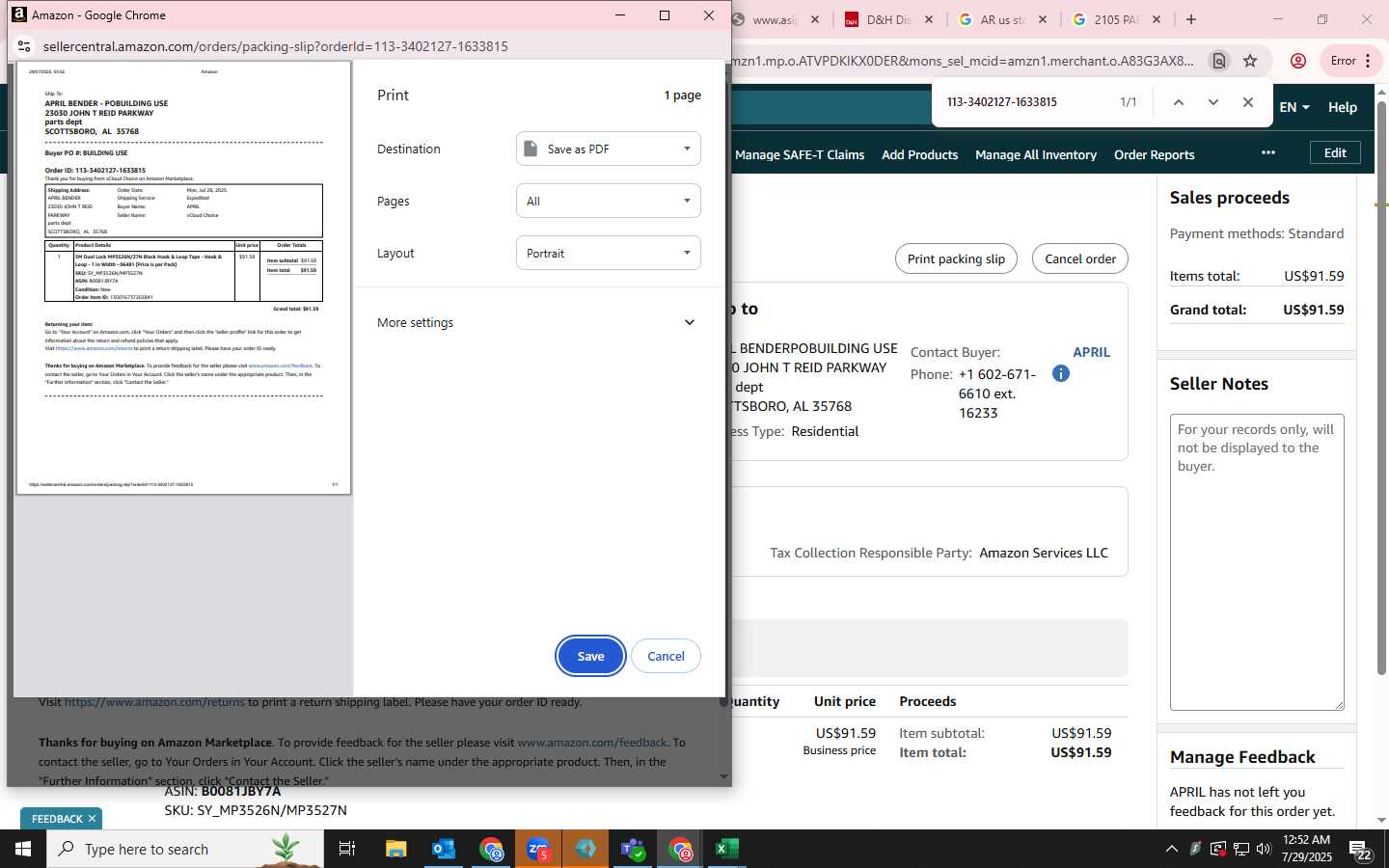The width and height of the screenshot is (1389, 868).
Task: Open the Layout dropdown set to Portrait
Action: click(x=609, y=253)
